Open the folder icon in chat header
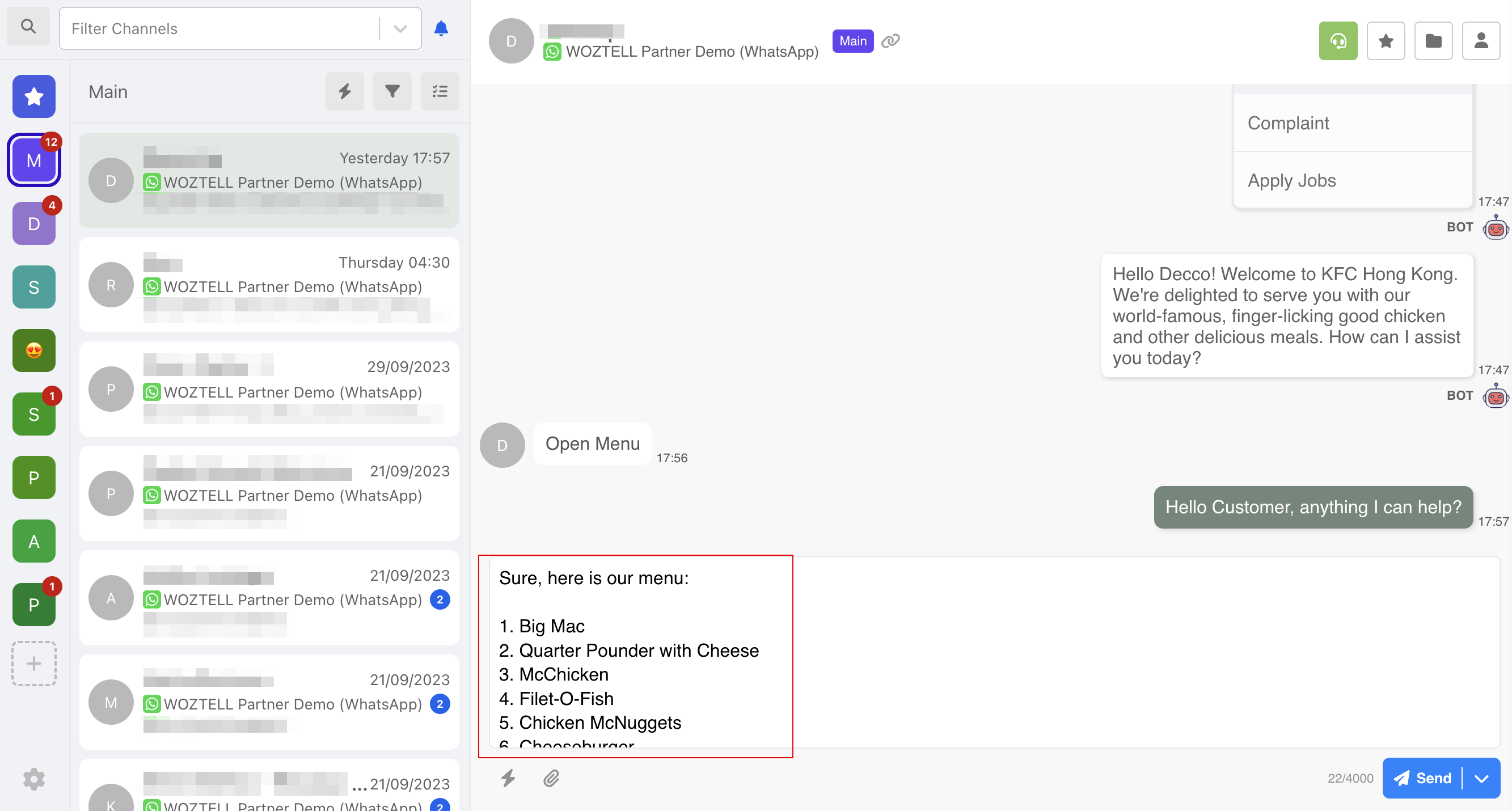 coord(1433,41)
